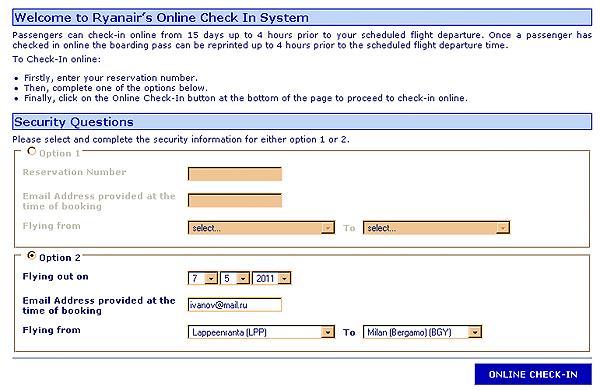Open the month dropdown showing 5
This screenshot has height=390, width=600.
tap(235, 278)
